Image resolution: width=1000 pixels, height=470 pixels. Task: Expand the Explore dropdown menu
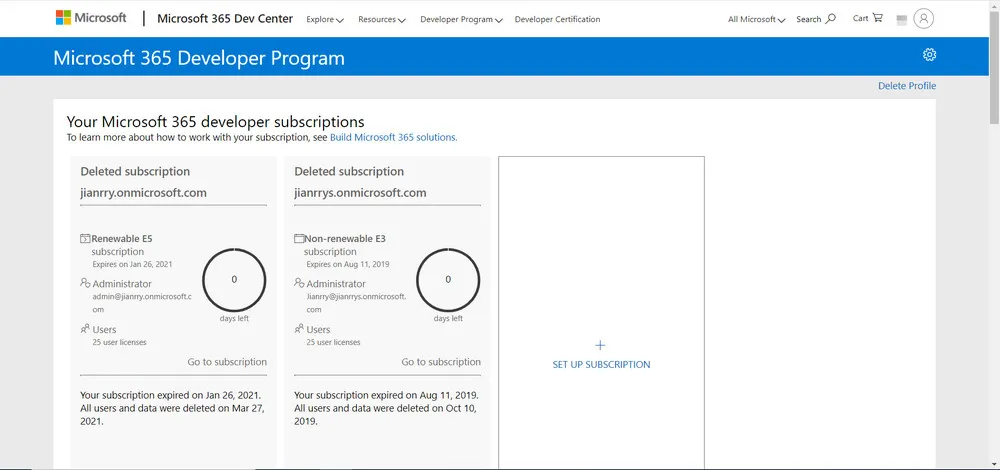[x=324, y=19]
